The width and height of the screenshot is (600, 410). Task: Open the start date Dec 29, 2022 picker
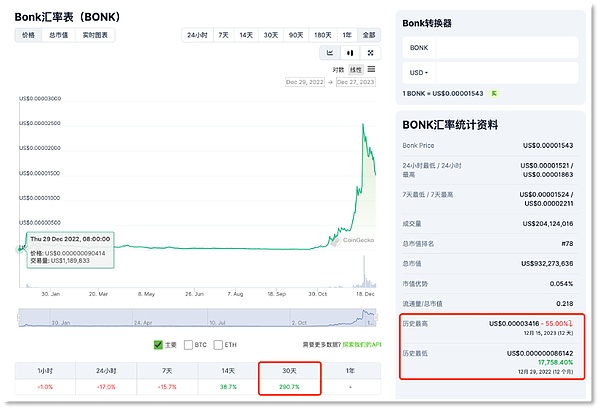pyautogui.click(x=307, y=82)
